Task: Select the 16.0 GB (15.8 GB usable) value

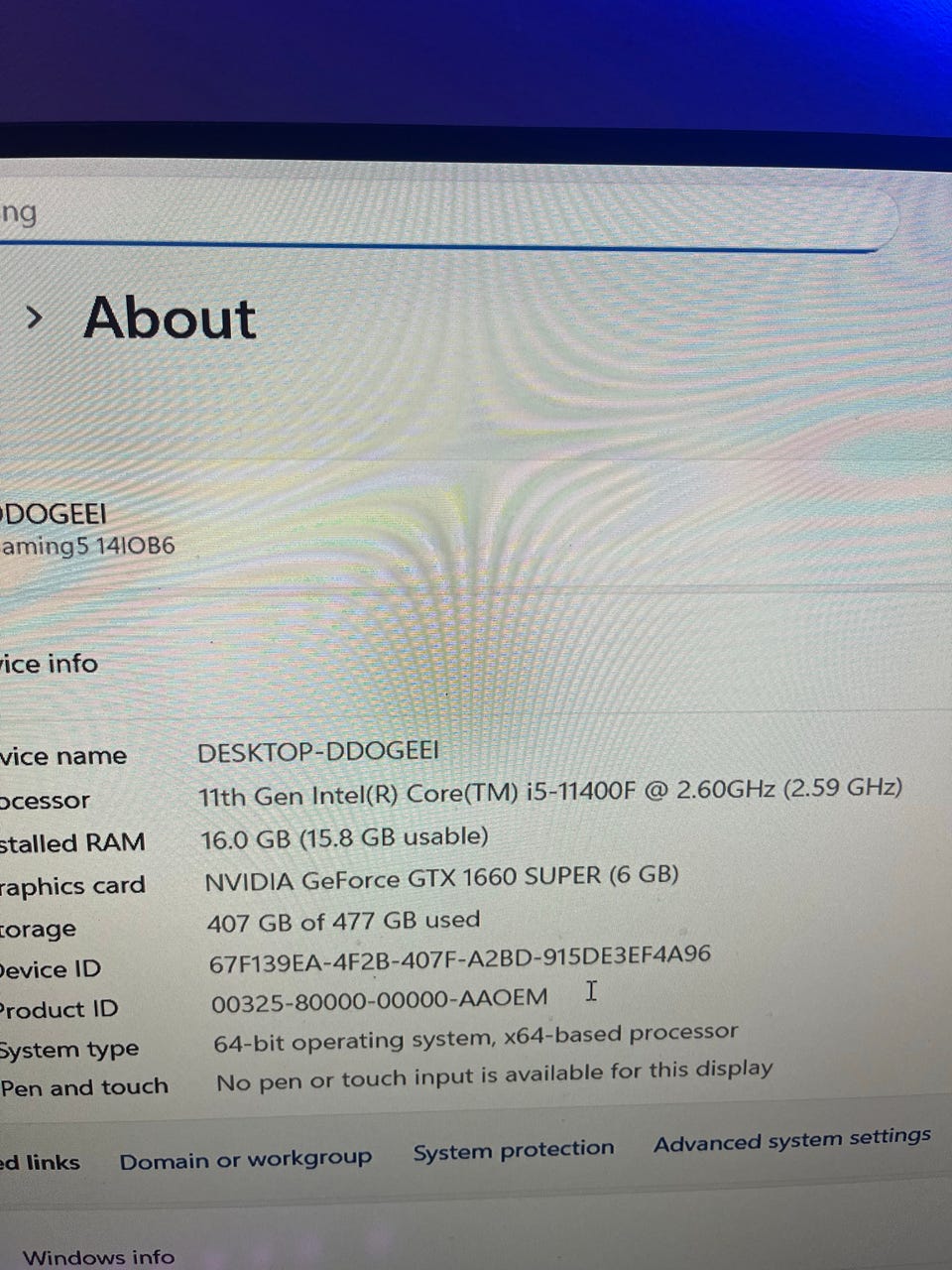Action: tap(344, 838)
